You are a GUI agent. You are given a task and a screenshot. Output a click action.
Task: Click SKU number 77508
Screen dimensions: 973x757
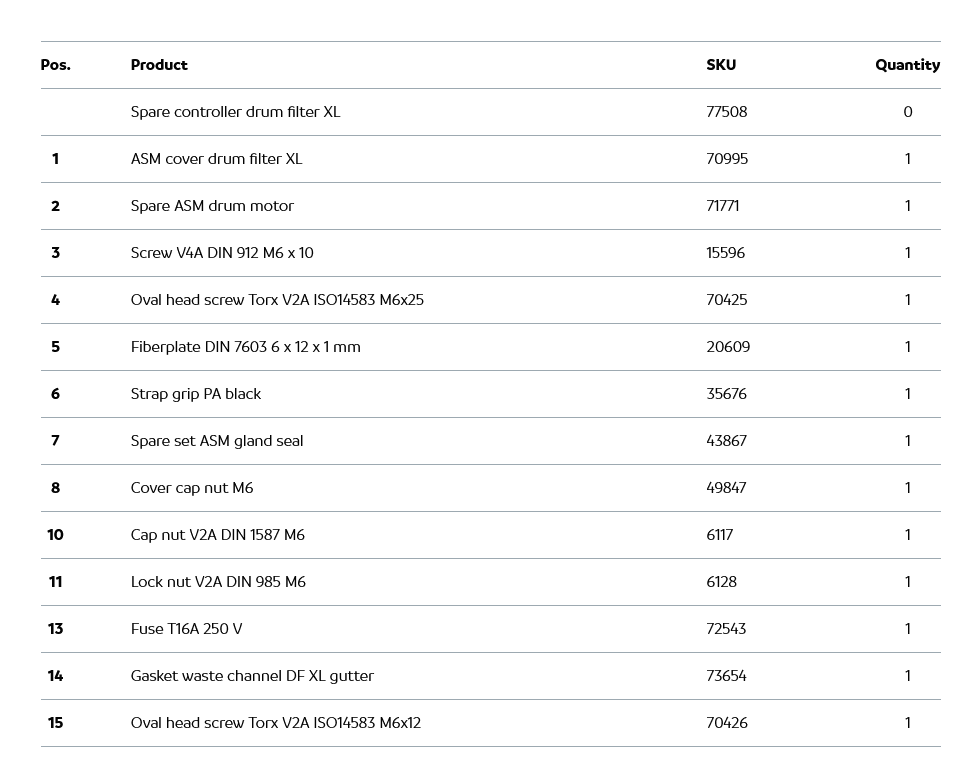coord(726,112)
